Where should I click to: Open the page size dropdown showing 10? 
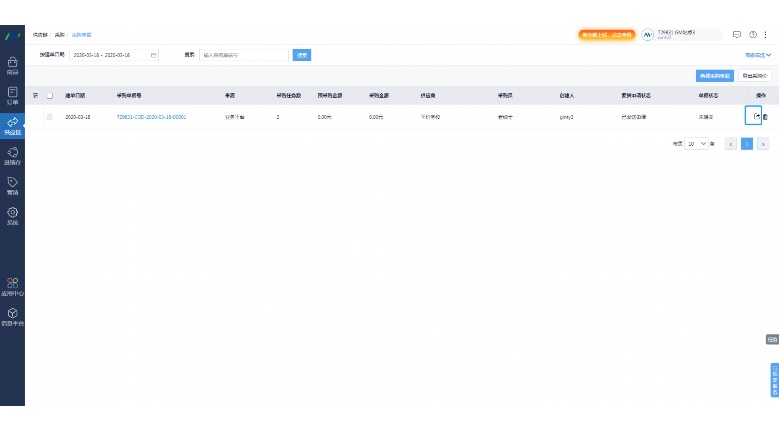(x=696, y=144)
